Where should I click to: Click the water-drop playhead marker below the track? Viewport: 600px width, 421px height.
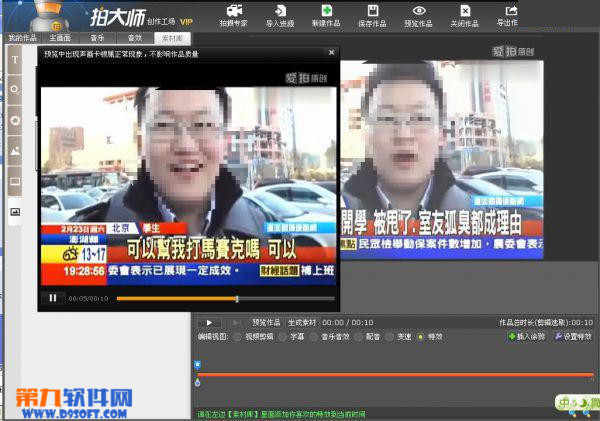tap(197, 382)
